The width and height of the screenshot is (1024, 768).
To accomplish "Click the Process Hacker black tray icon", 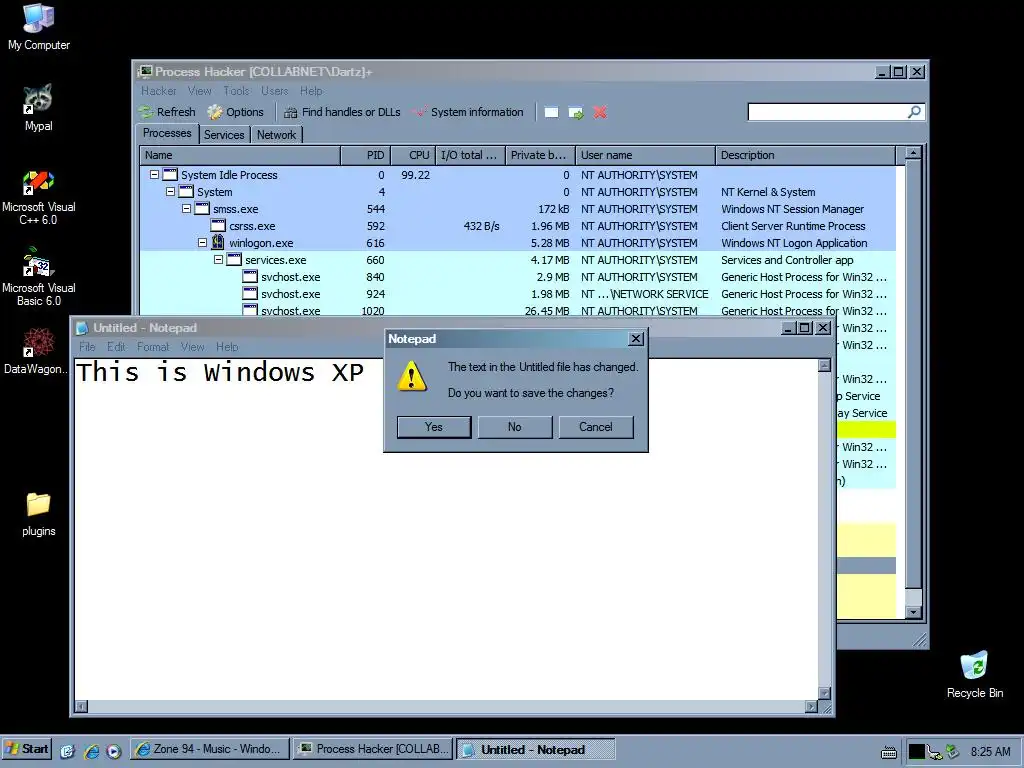I will click(917, 752).
